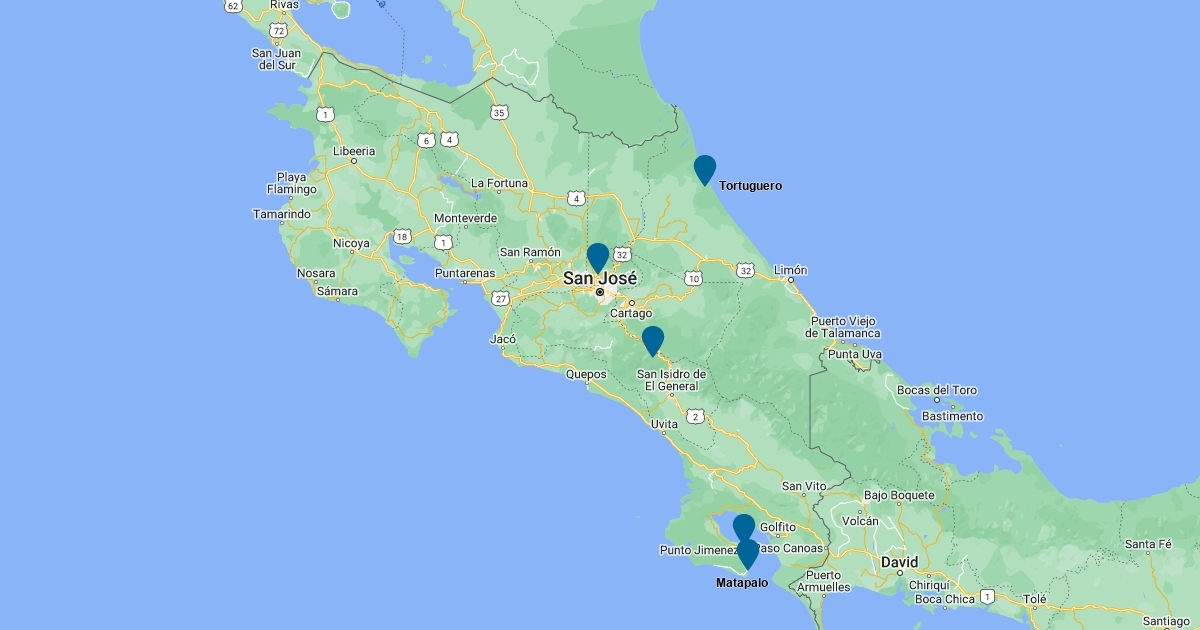Click the San José capital city marker dot
The height and width of the screenshot is (630, 1200).
pyautogui.click(x=600, y=293)
